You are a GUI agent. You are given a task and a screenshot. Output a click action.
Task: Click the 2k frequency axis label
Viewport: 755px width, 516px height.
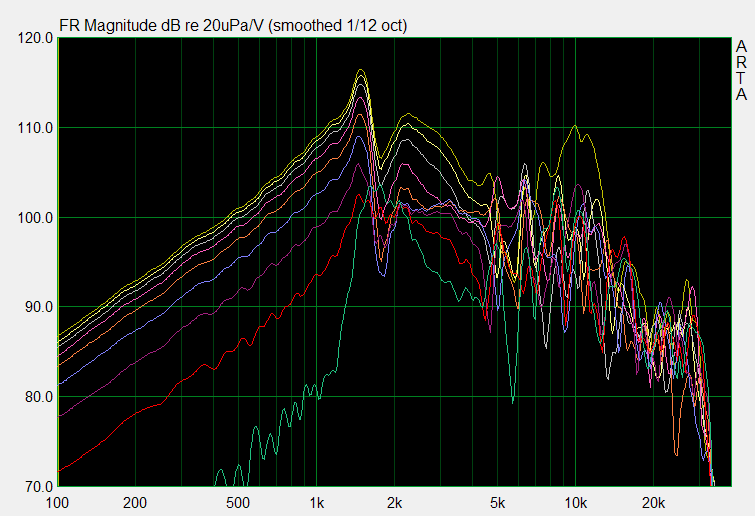point(394,503)
